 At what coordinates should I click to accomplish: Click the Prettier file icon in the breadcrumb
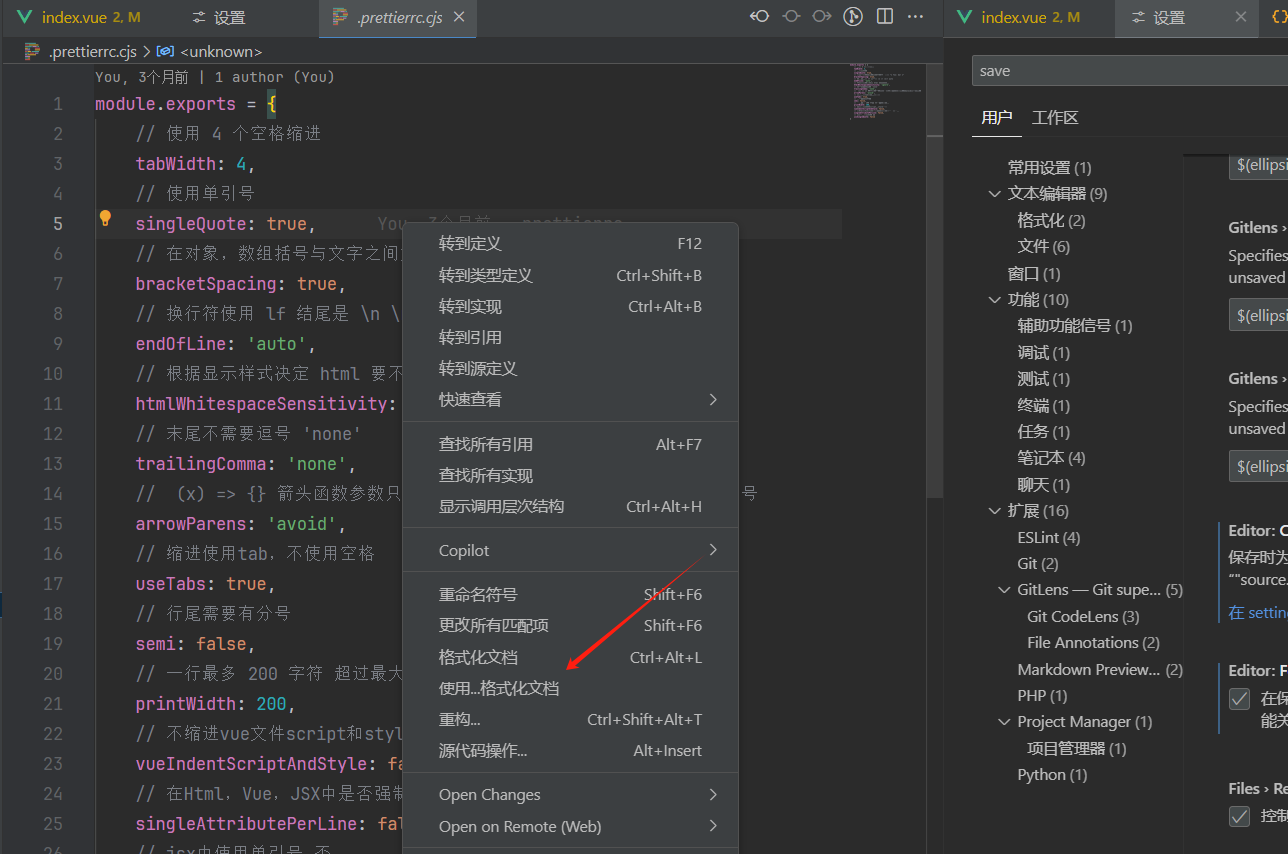pos(31,51)
